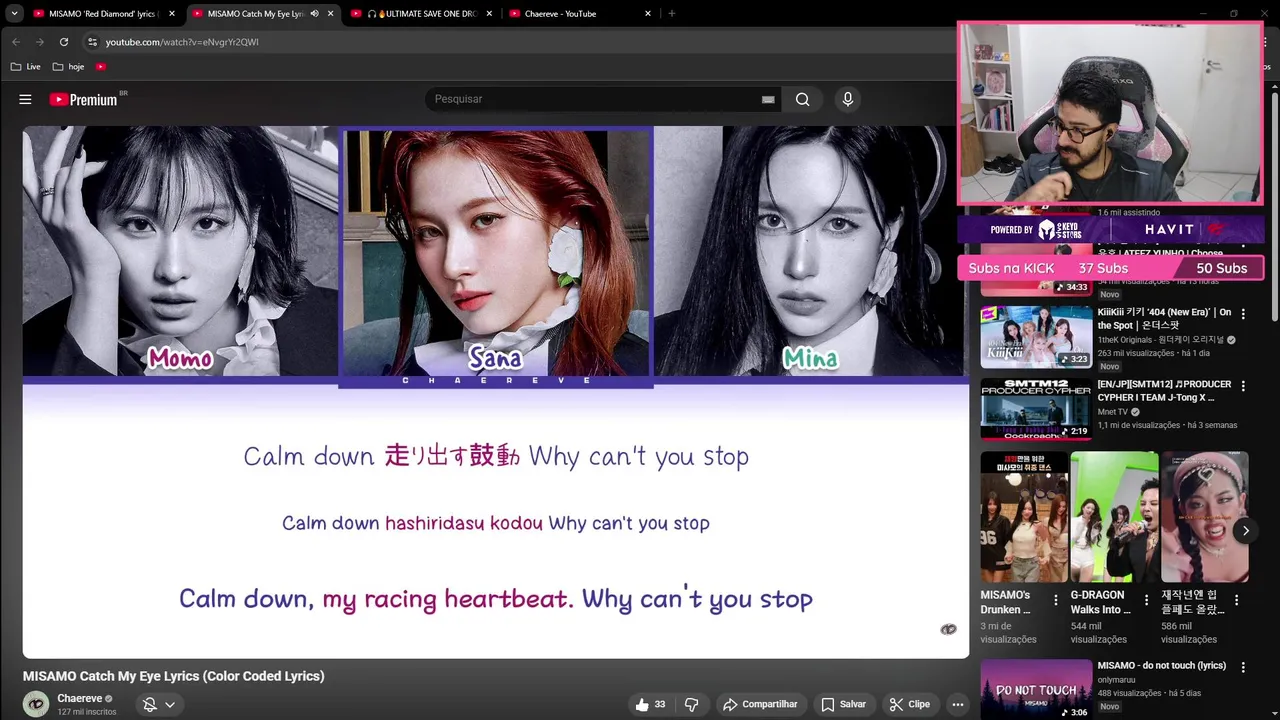Open more actions ellipsis below video
Image resolution: width=1280 pixels, height=720 pixels.
tap(957, 704)
